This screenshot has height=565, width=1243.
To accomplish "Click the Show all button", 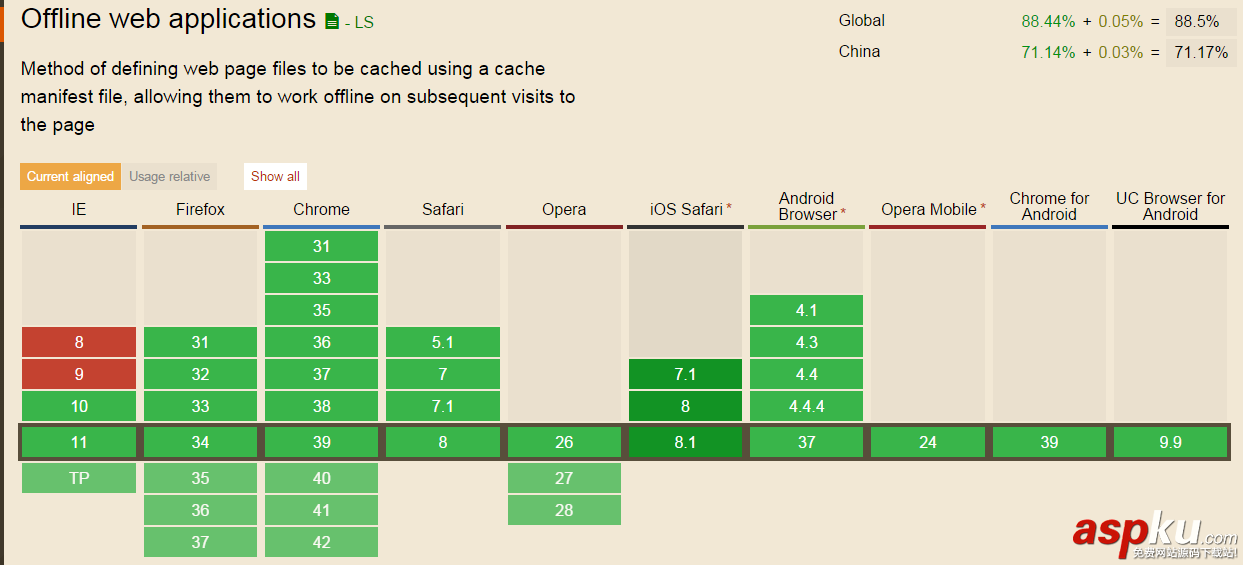I will click(x=275, y=177).
